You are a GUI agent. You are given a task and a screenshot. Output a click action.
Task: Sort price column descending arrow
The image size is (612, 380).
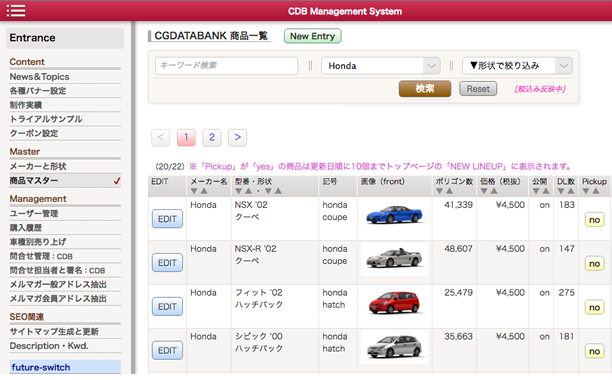(x=484, y=191)
